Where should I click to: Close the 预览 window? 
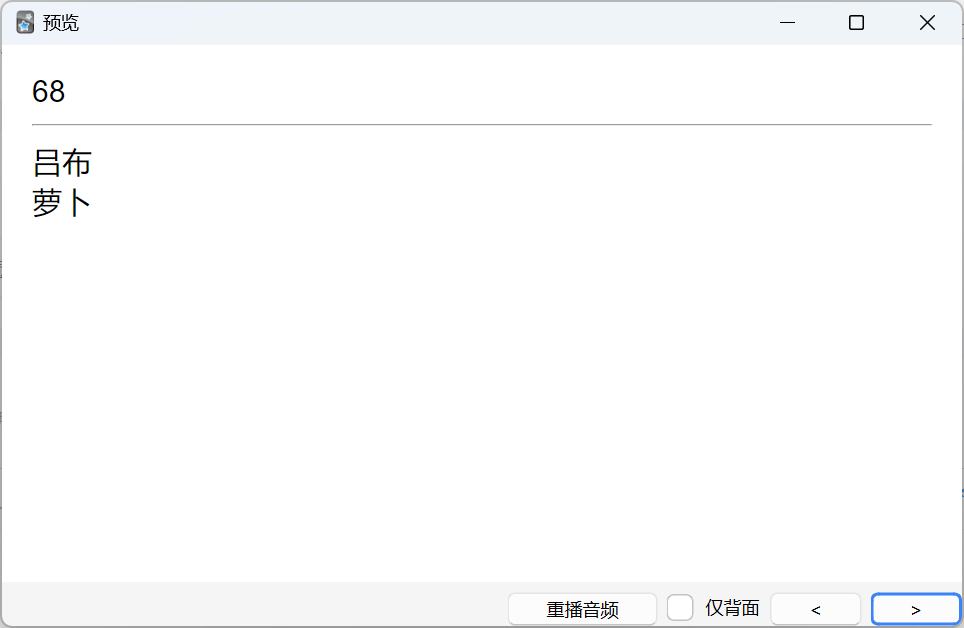[x=927, y=23]
